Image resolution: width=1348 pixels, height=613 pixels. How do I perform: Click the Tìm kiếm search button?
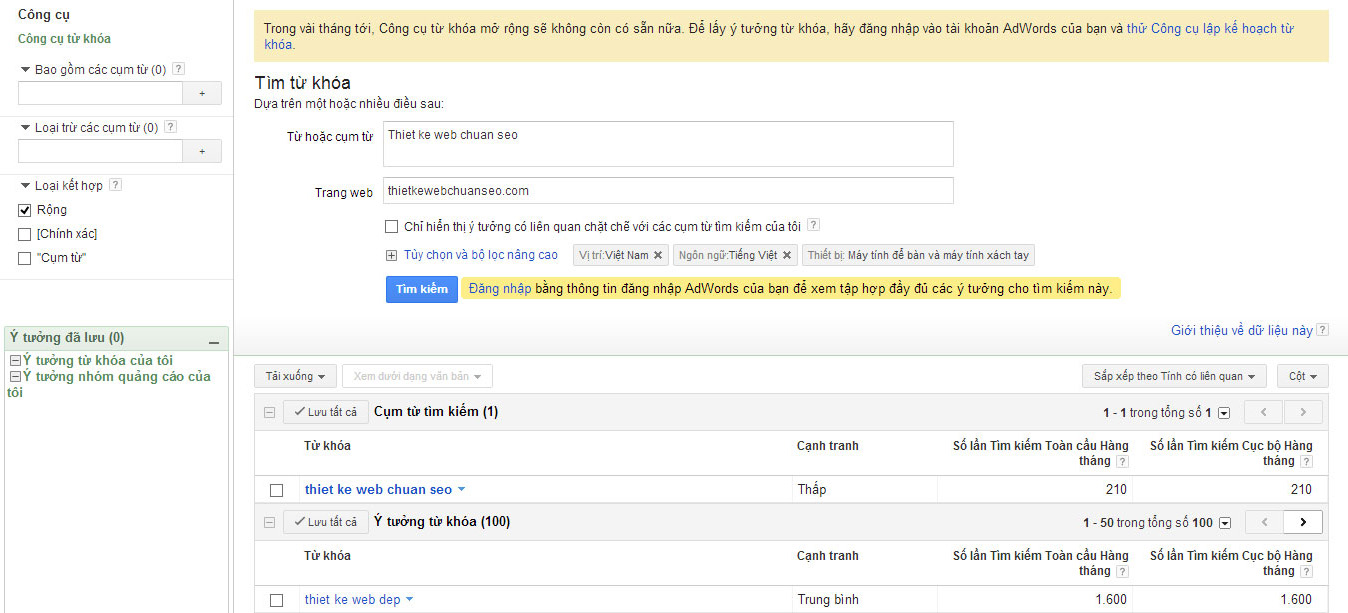(x=421, y=289)
